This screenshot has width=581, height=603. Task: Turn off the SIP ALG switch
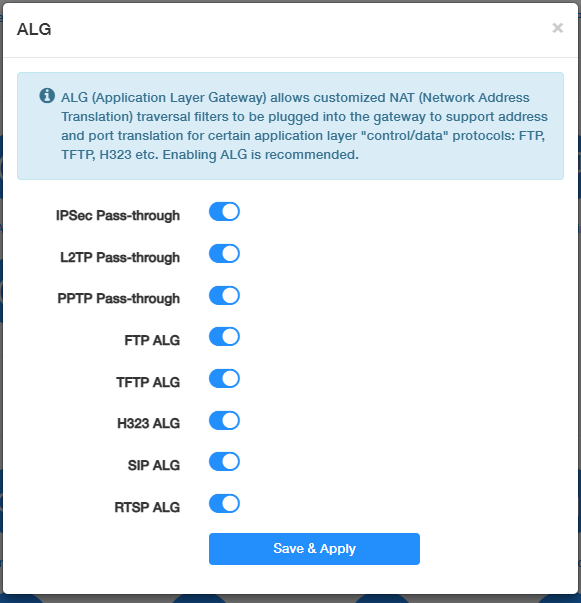coord(224,462)
